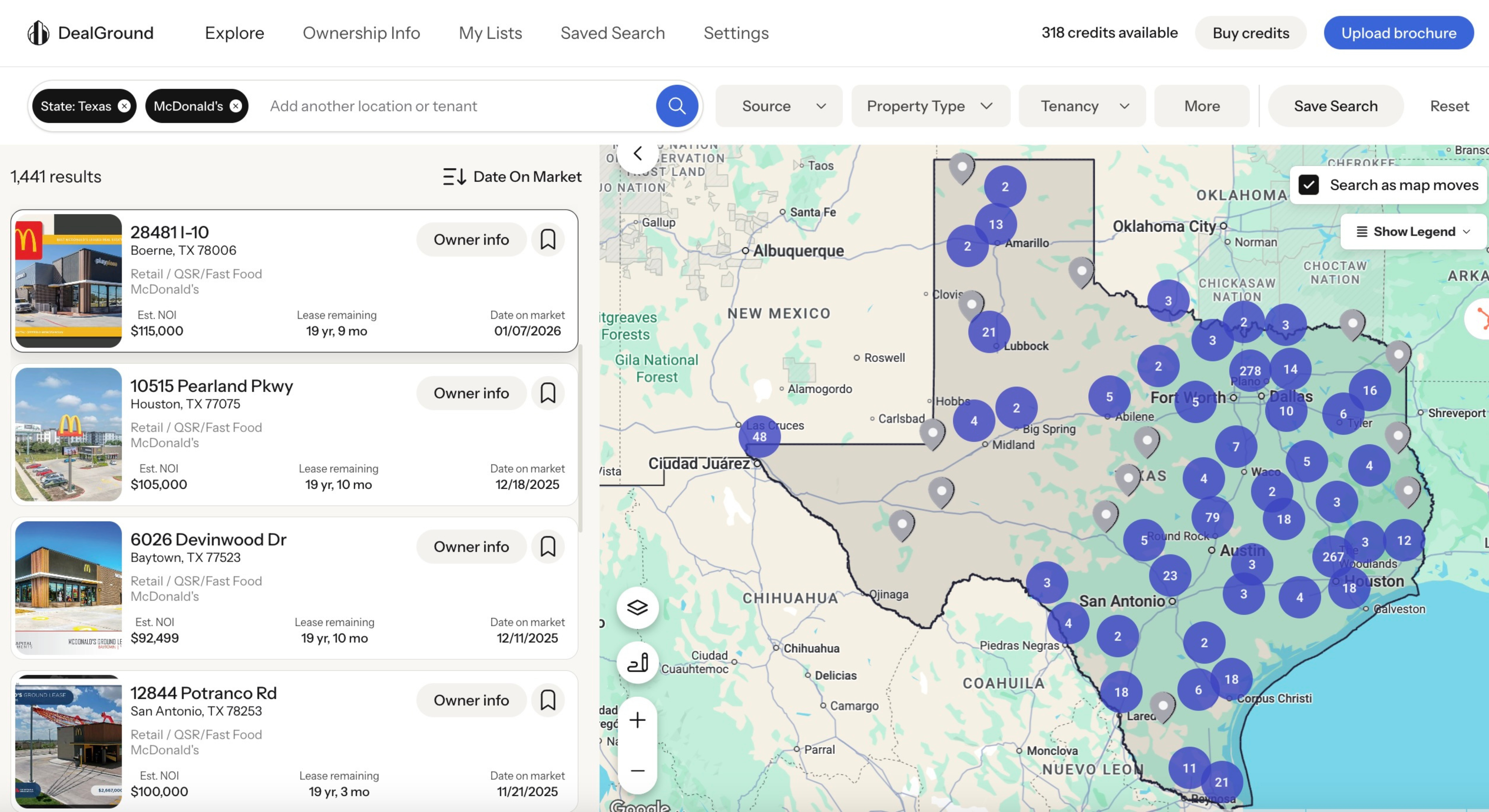Zoom out on the map

(637, 770)
